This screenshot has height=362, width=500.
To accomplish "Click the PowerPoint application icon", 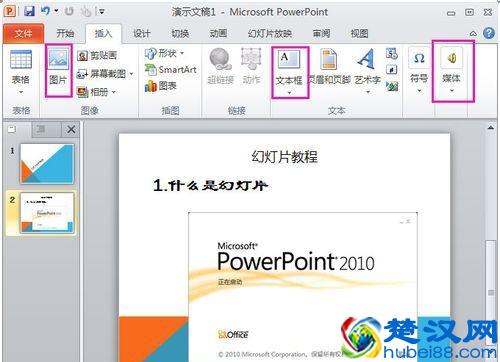I will click(10, 12).
